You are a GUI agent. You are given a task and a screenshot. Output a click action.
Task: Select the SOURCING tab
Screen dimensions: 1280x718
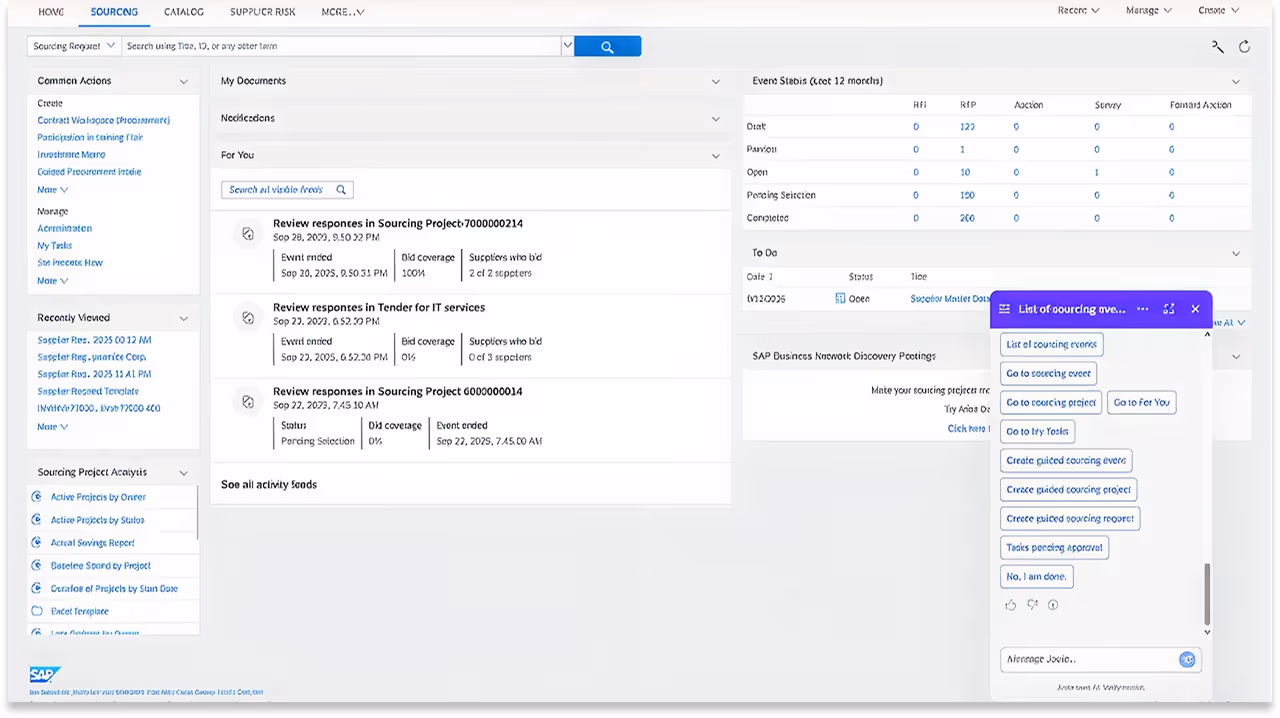click(113, 12)
